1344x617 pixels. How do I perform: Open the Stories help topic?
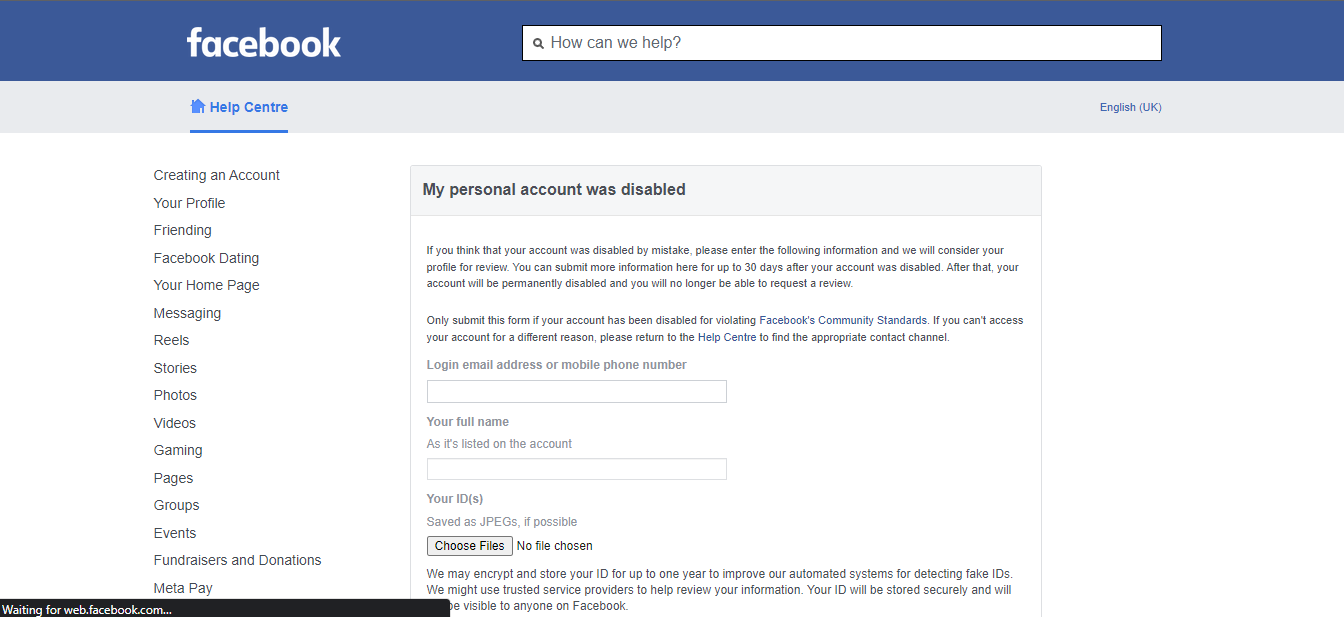tap(175, 368)
